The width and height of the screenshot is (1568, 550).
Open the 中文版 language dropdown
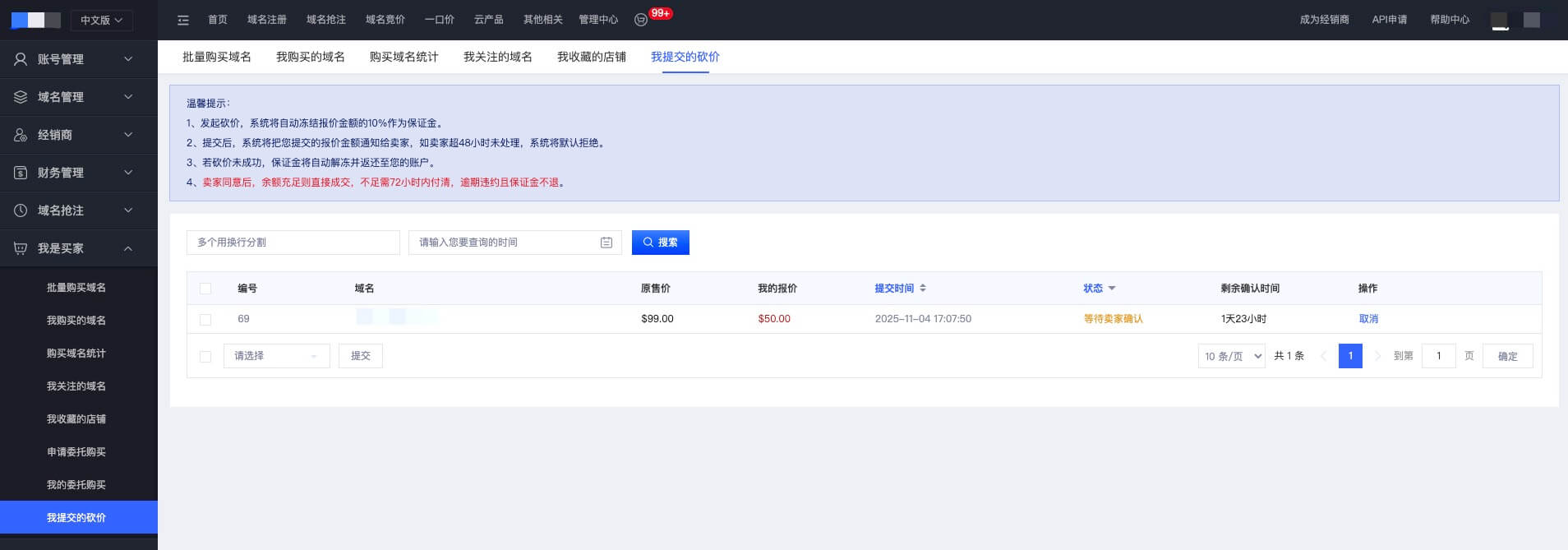point(101,20)
